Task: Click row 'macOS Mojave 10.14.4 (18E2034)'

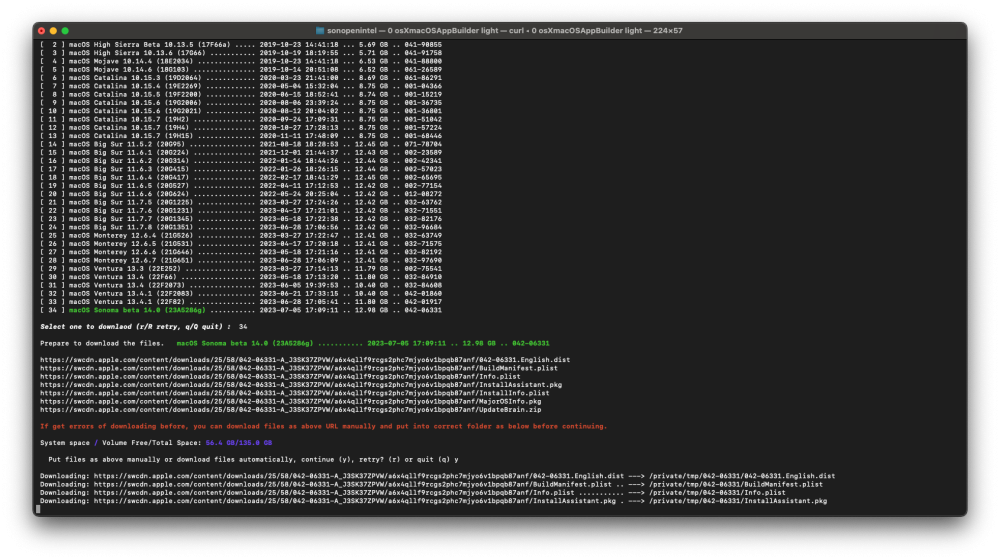Action: point(241,61)
